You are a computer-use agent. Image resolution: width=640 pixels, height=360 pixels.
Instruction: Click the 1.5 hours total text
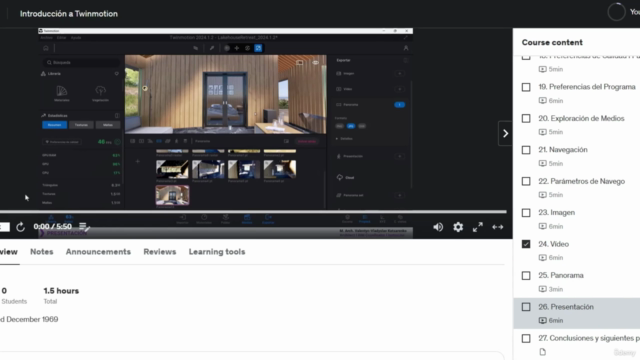coord(61,291)
